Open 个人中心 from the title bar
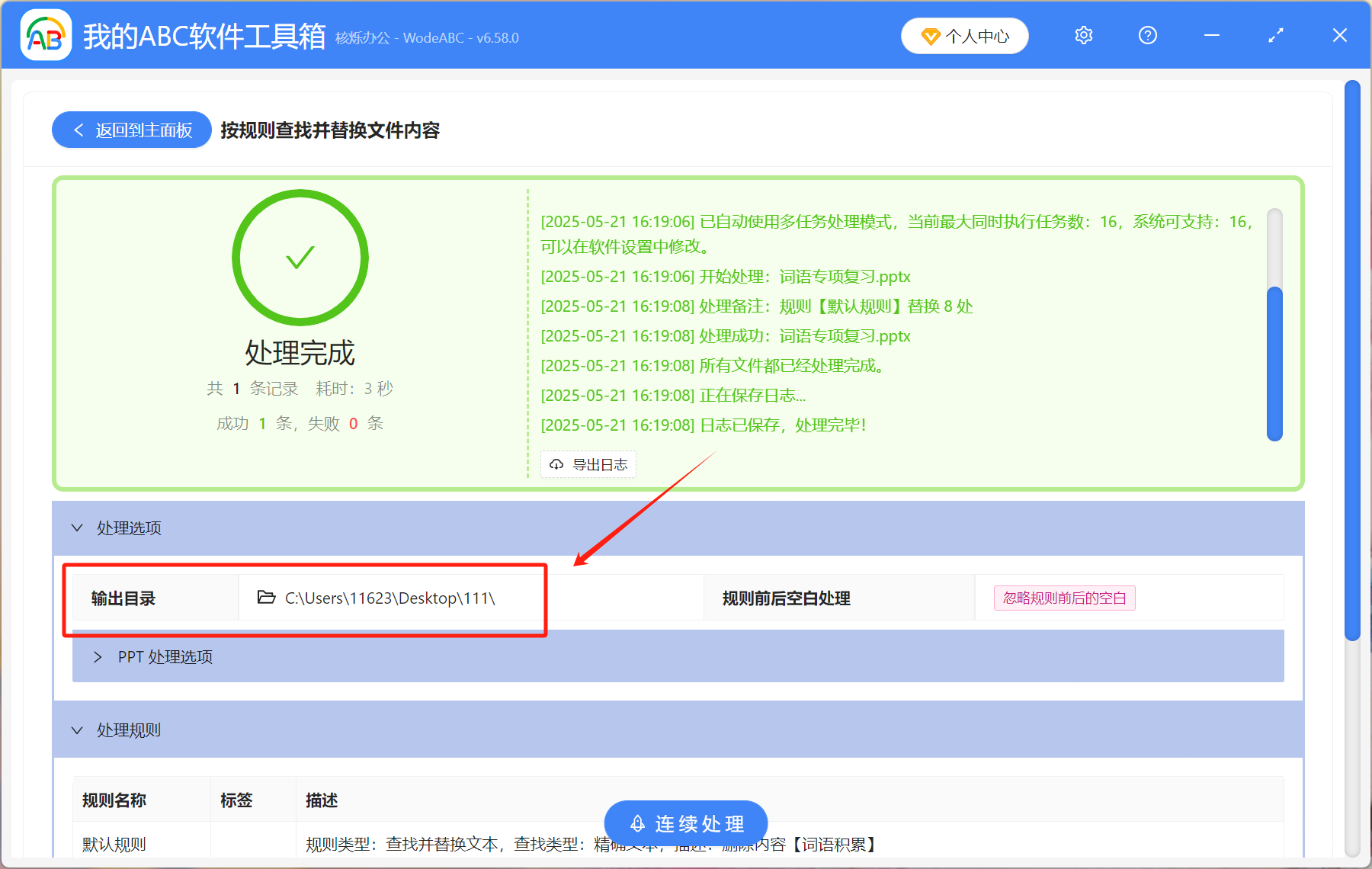Screen dimensions: 1372x869 point(964,35)
